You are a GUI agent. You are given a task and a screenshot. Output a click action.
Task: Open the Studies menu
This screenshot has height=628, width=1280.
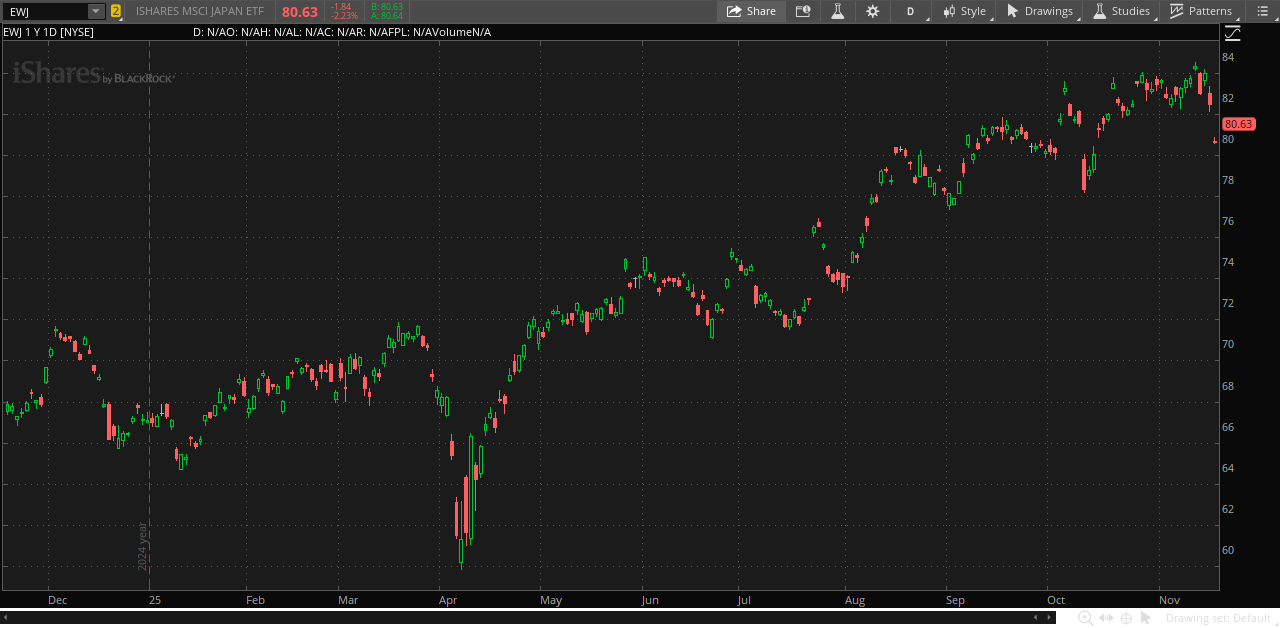tap(1121, 11)
